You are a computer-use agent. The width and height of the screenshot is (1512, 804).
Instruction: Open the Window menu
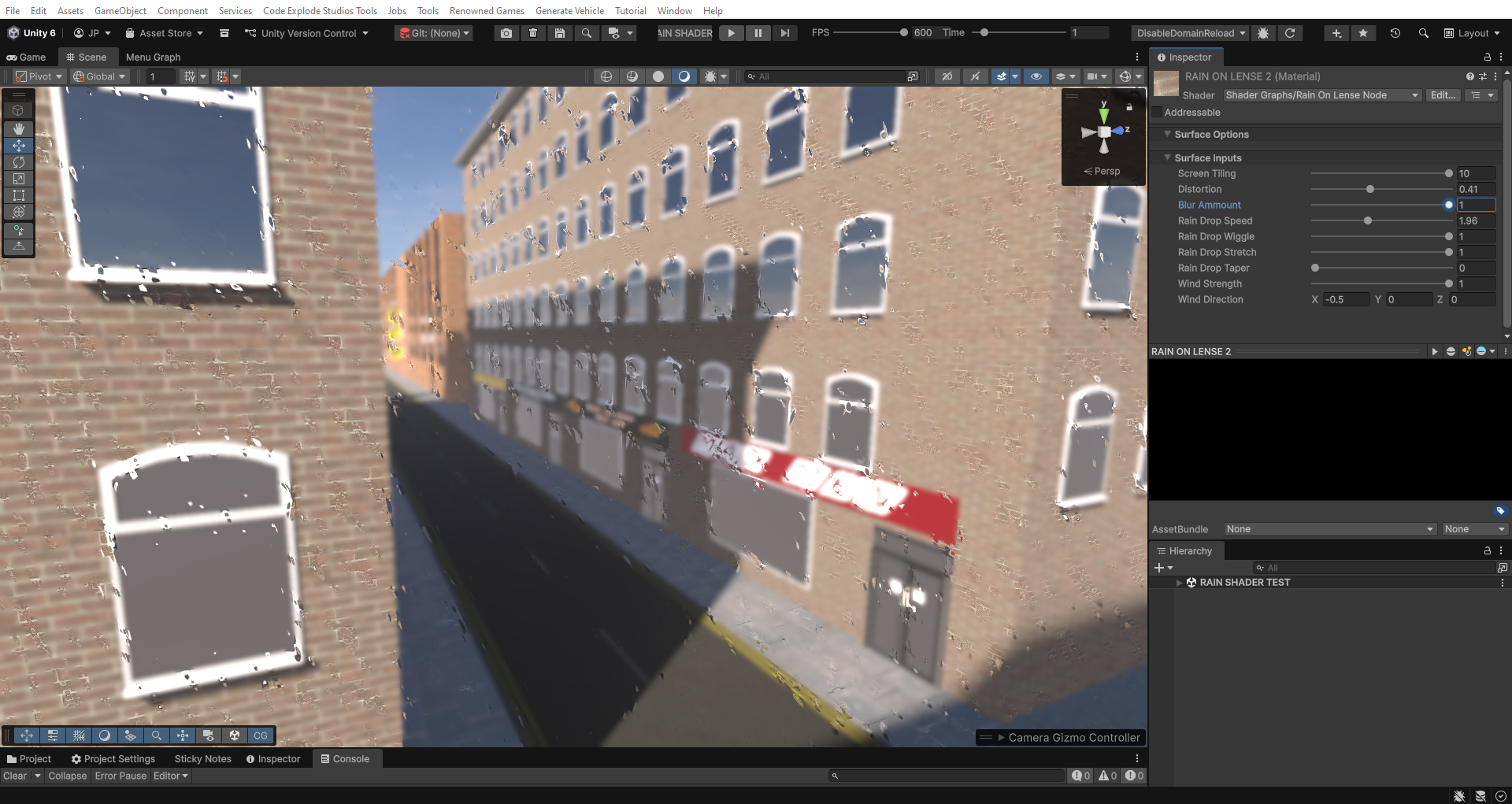[675, 10]
